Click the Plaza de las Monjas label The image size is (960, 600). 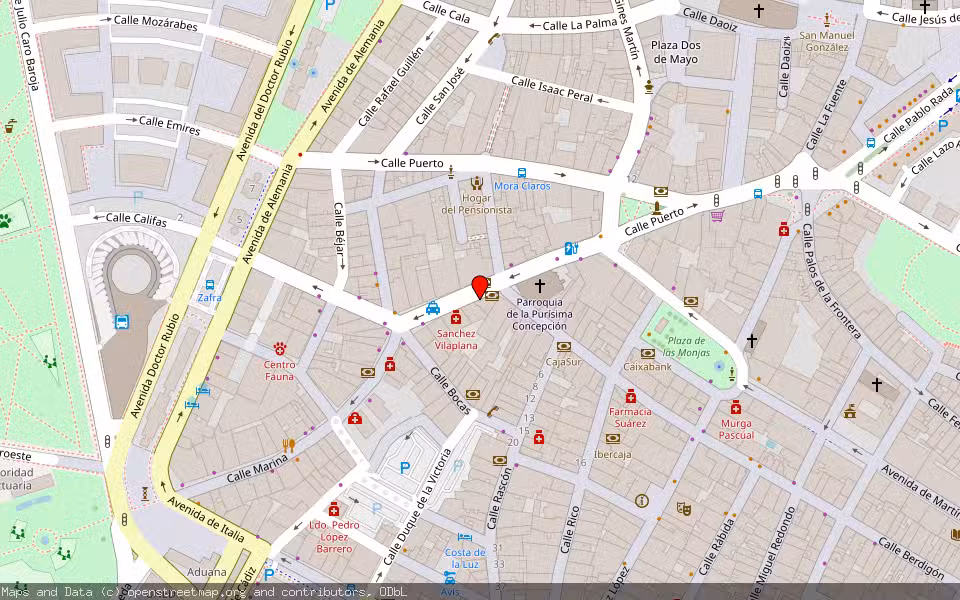tap(686, 347)
